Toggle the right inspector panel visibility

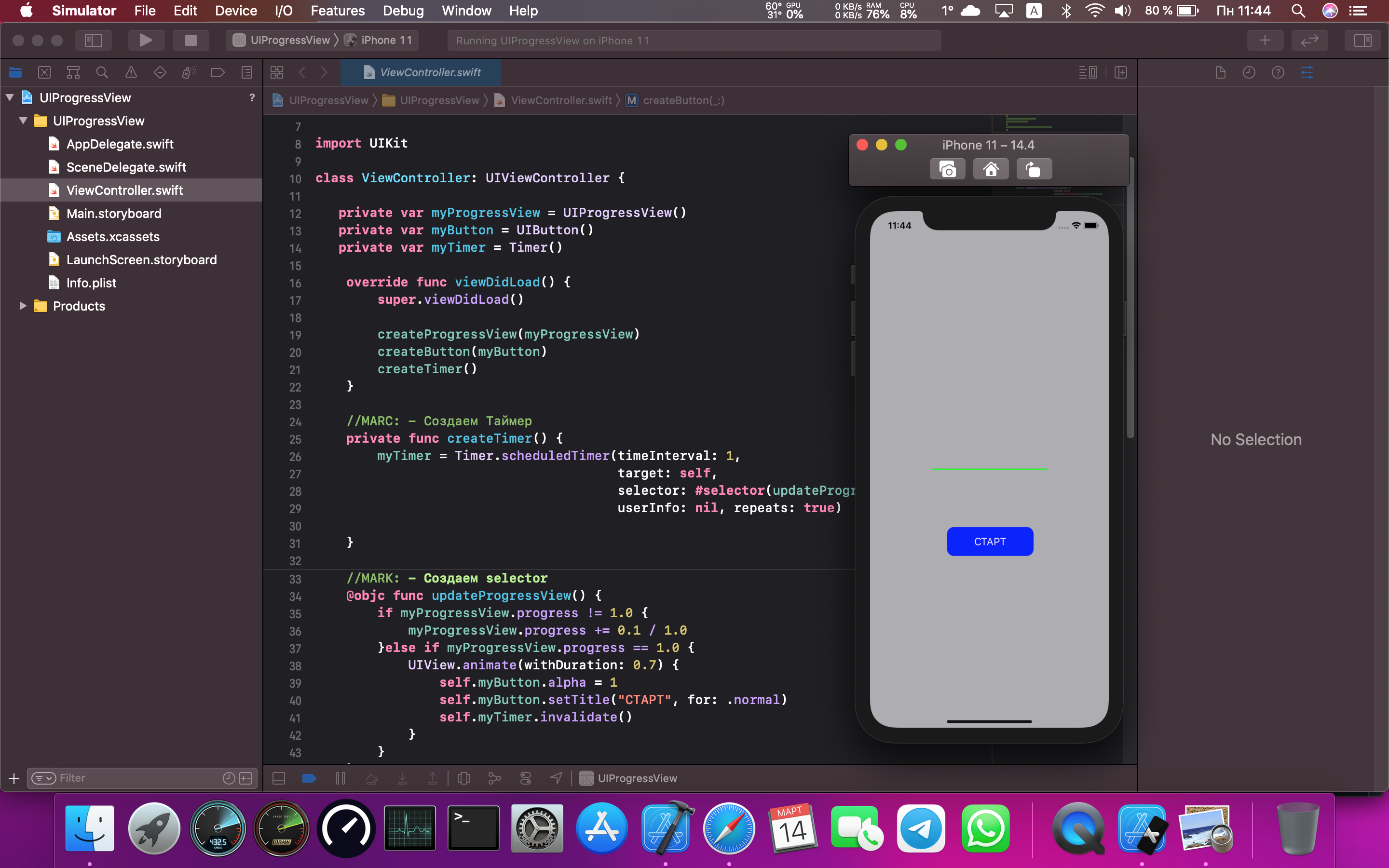pyautogui.click(x=1362, y=40)
